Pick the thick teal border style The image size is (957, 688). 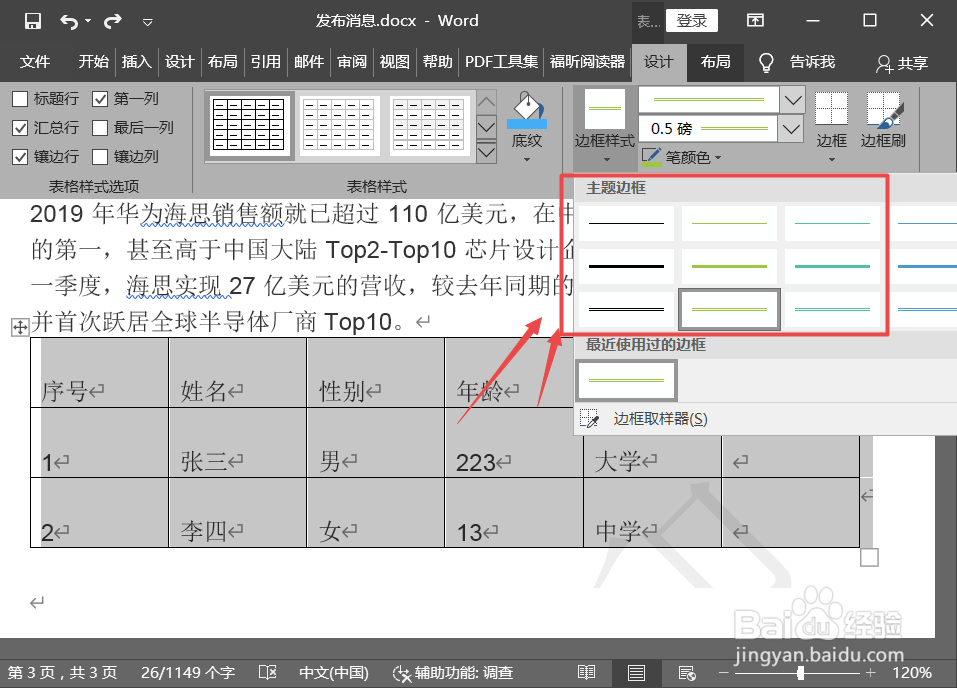coord(832,266)
